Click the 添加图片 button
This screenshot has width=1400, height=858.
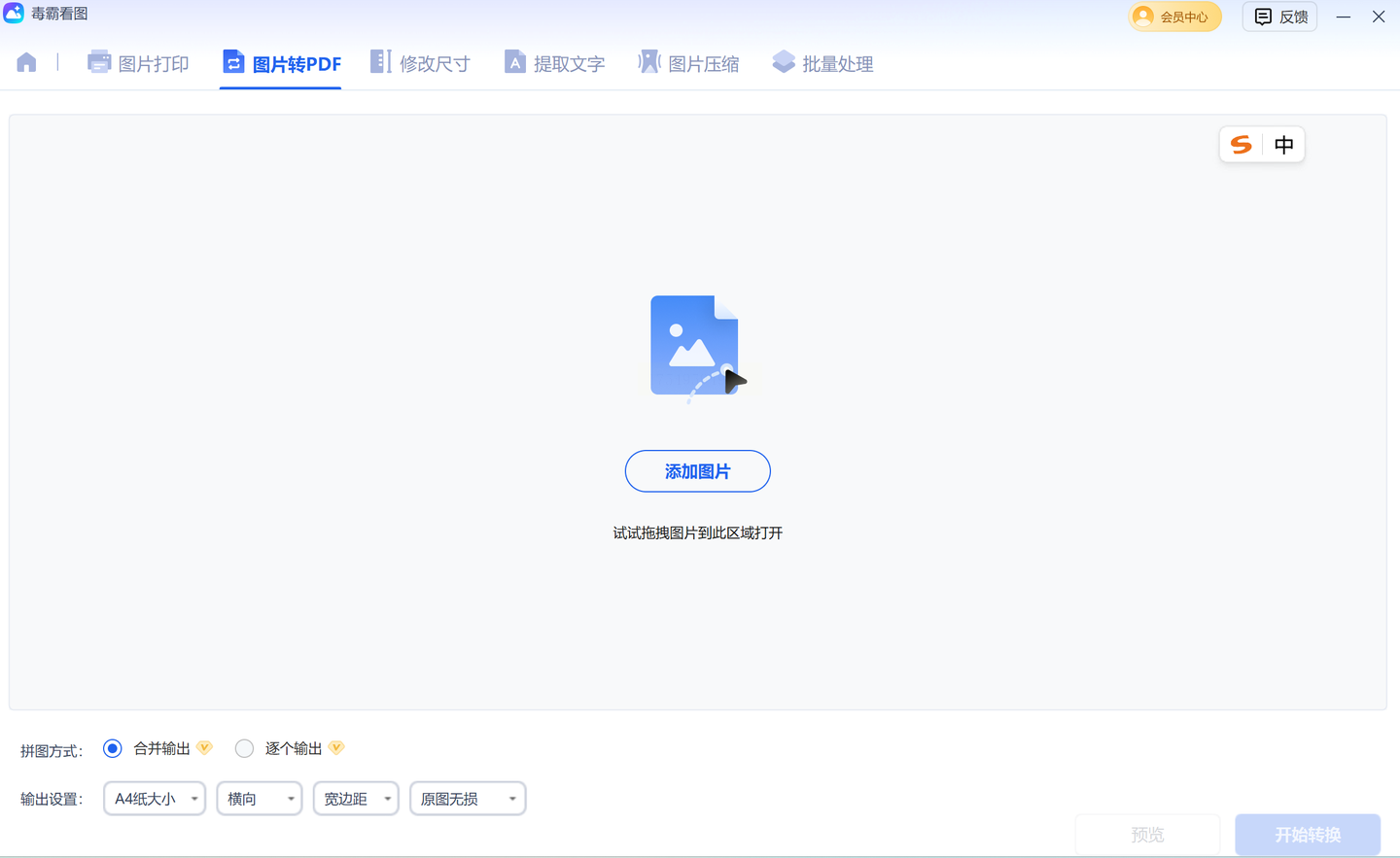[x=698, y=471]
